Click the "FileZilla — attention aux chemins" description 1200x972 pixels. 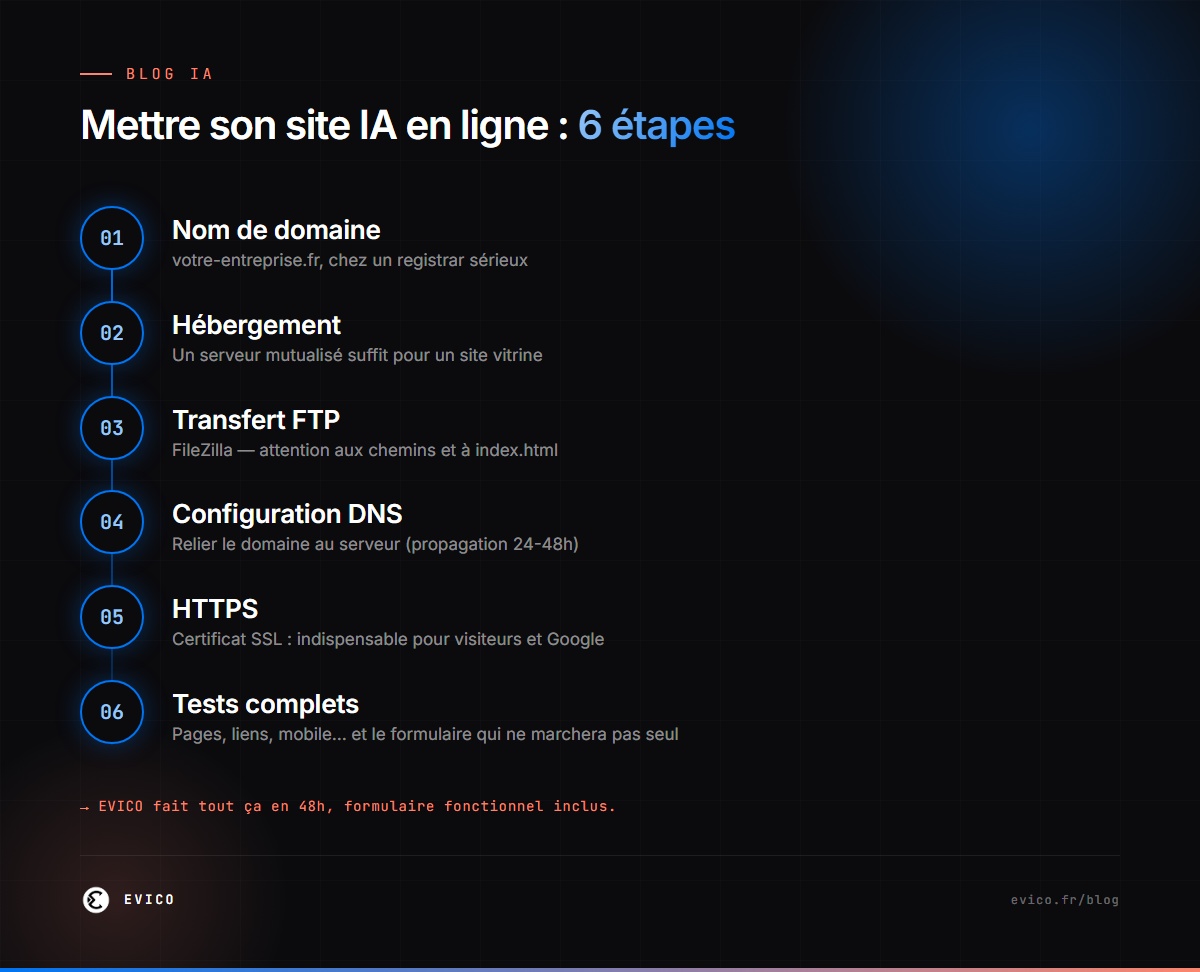coord(365,450)
